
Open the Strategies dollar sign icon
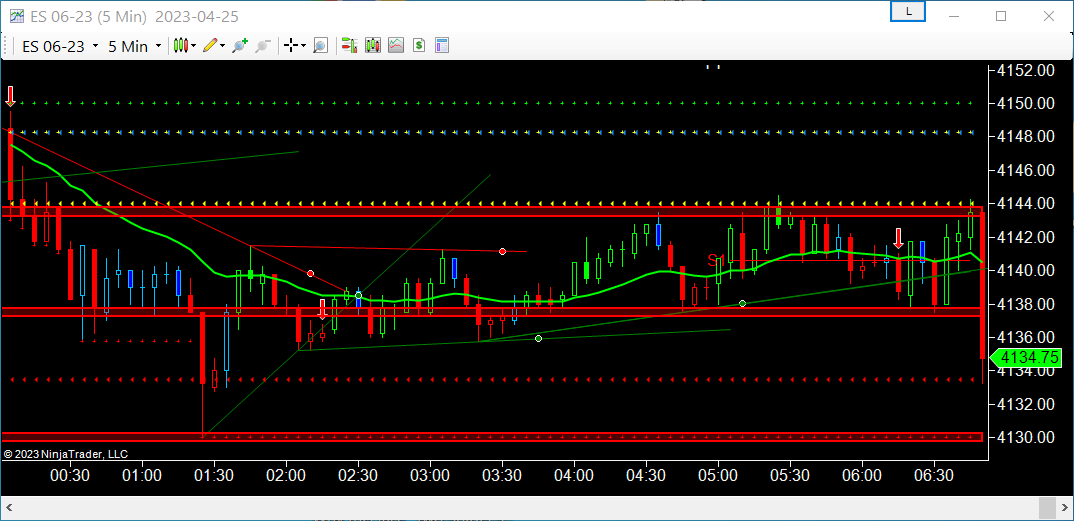[419, 46]
